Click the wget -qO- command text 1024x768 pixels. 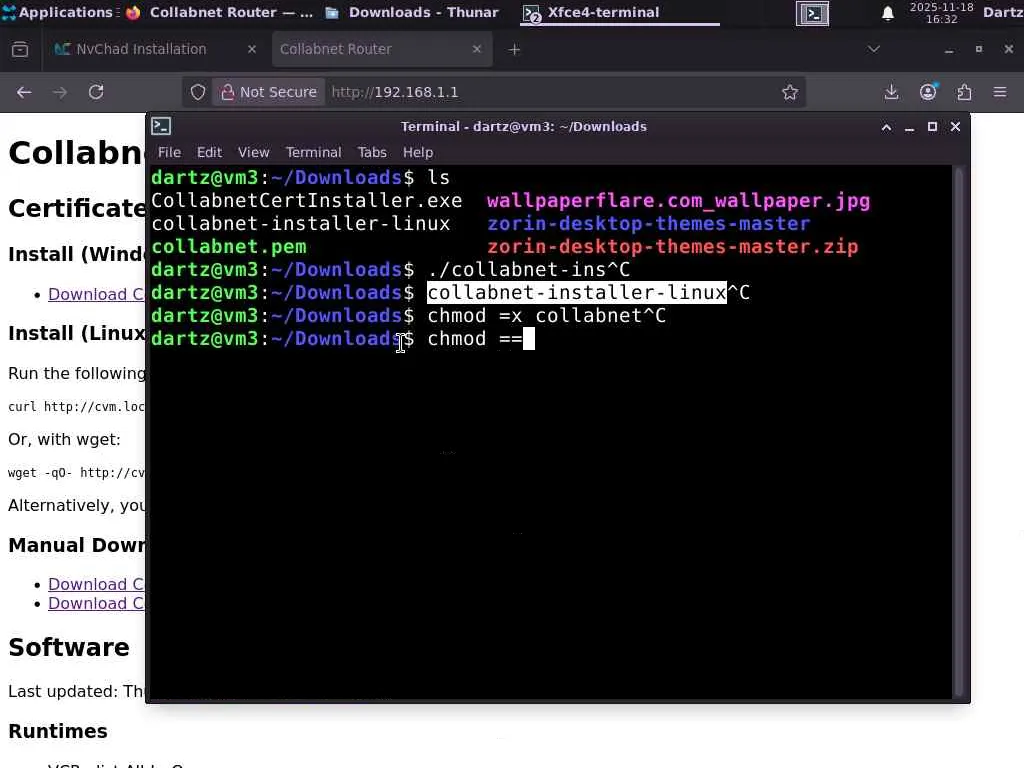click(x=76, y=472)
